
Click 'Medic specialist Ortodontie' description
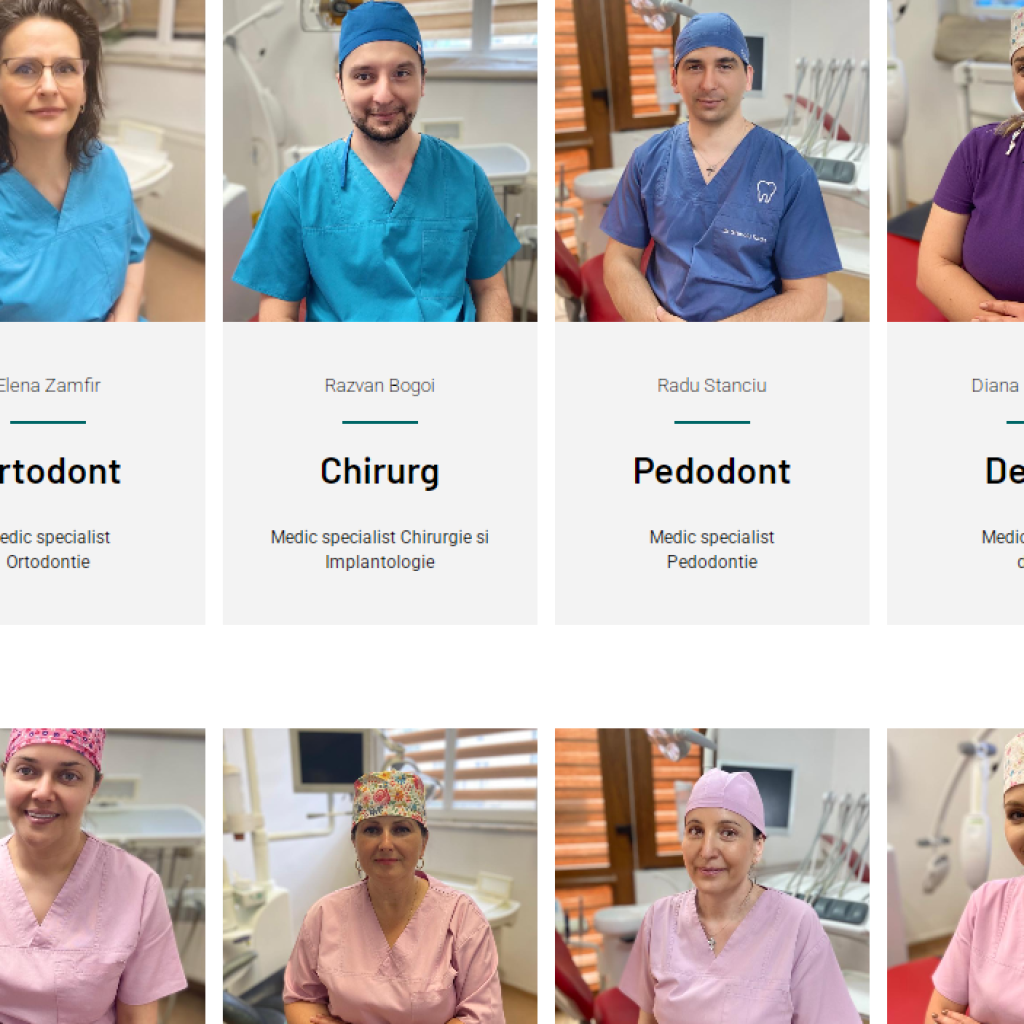[x=55, y=549]
